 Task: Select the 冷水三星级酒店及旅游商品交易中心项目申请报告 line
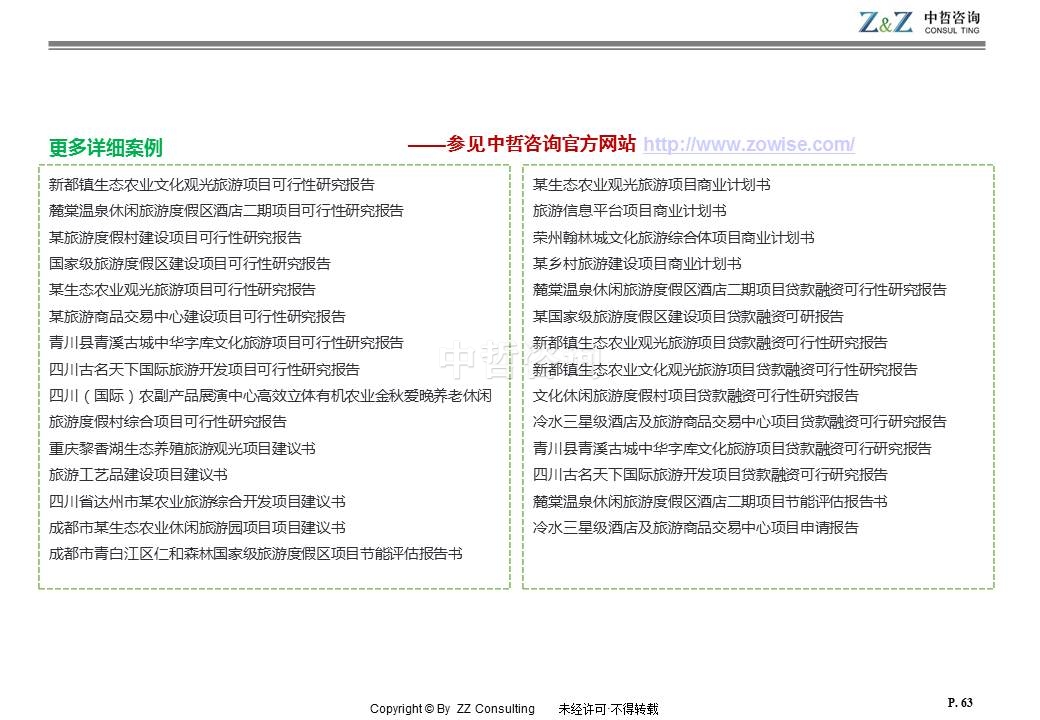pyautogui.click(x=695, y=528)
